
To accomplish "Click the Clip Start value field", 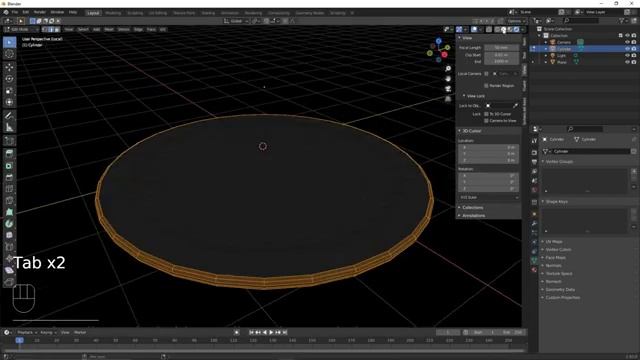I will point(501,55).
